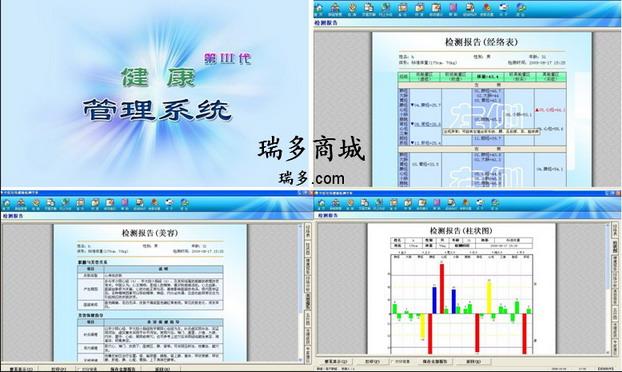The image size is (622, 372).
Task: Click the pink notebook icon in beauty report toolbar
Action: 125,203
